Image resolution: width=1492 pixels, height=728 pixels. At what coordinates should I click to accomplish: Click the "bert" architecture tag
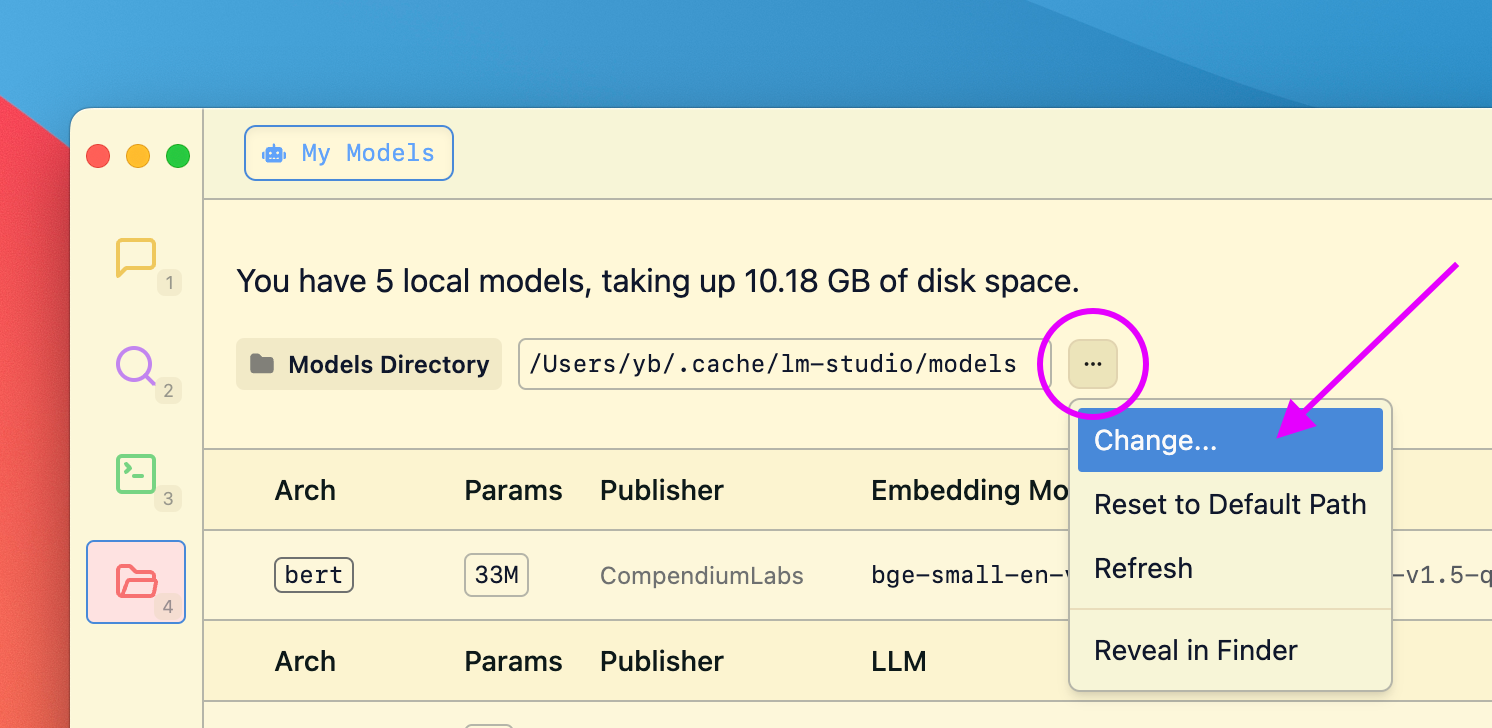click(313, 575)
